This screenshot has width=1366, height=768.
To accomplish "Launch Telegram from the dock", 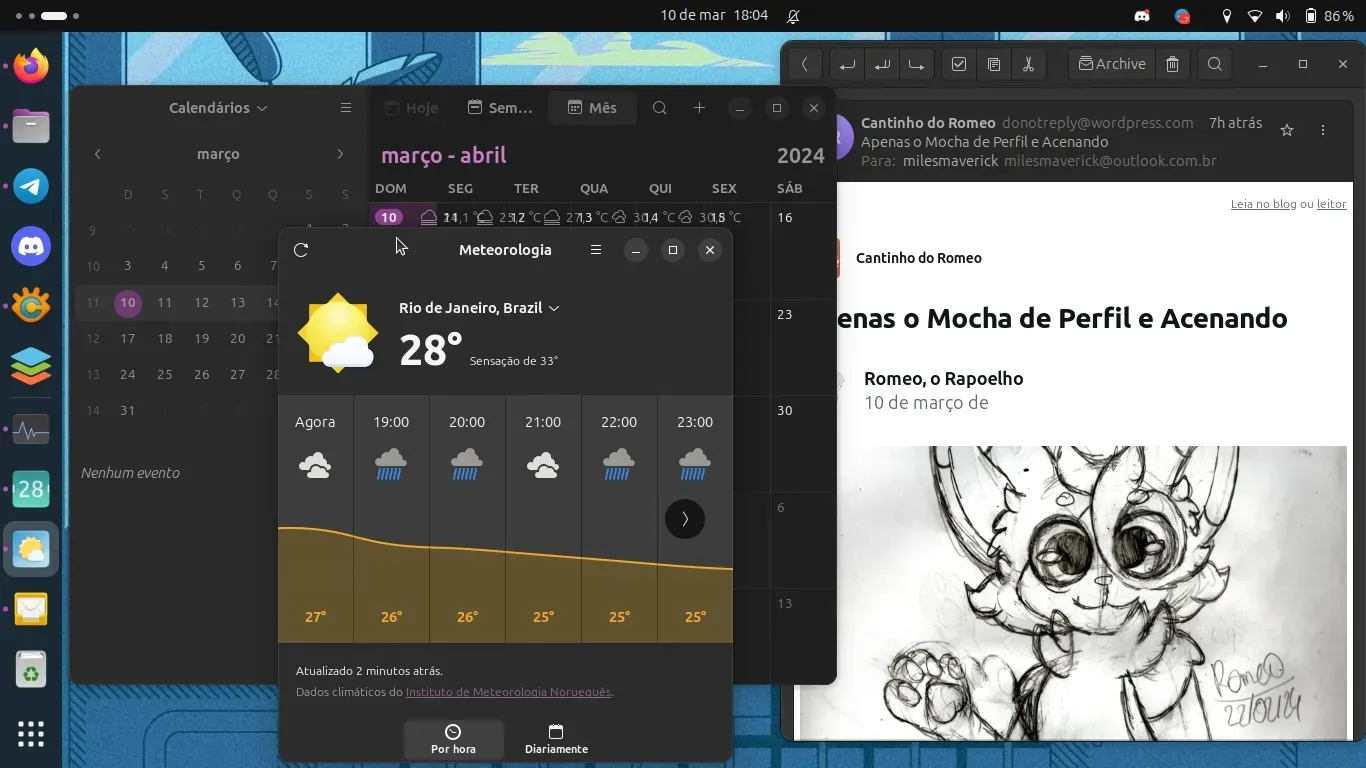I will pyautogui.click(x=31, y=186).
